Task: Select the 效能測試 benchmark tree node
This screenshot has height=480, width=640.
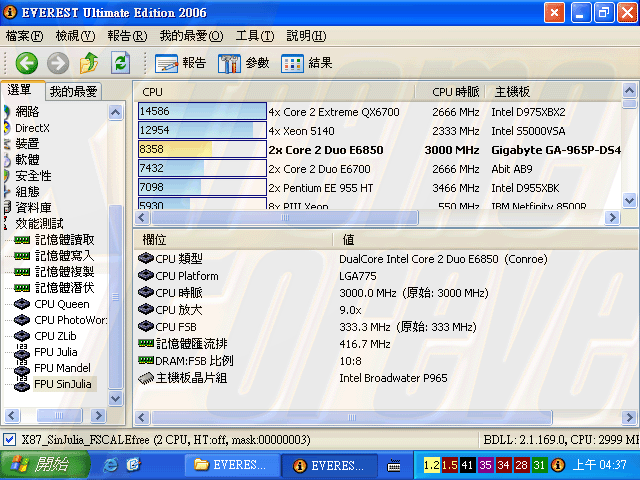Action: point(38,224)
